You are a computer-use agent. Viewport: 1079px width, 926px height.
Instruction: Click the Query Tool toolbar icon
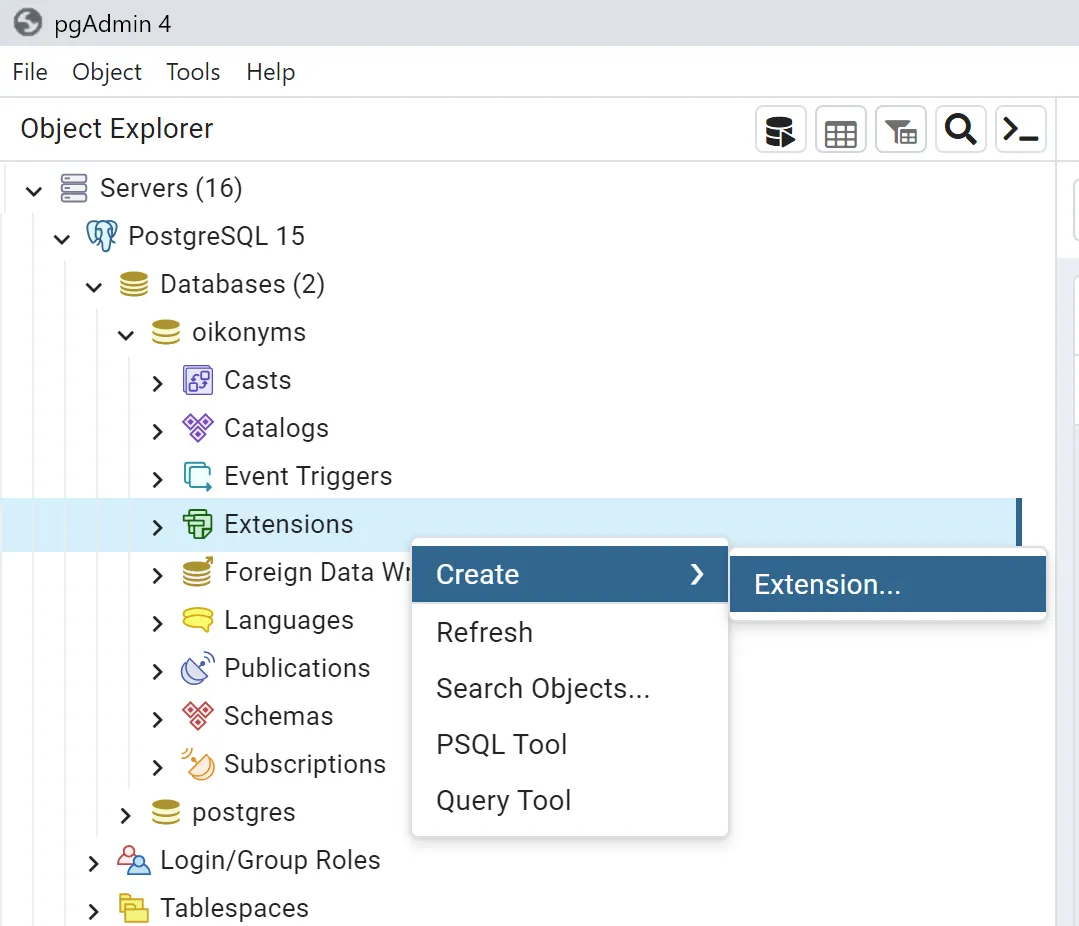780,130
